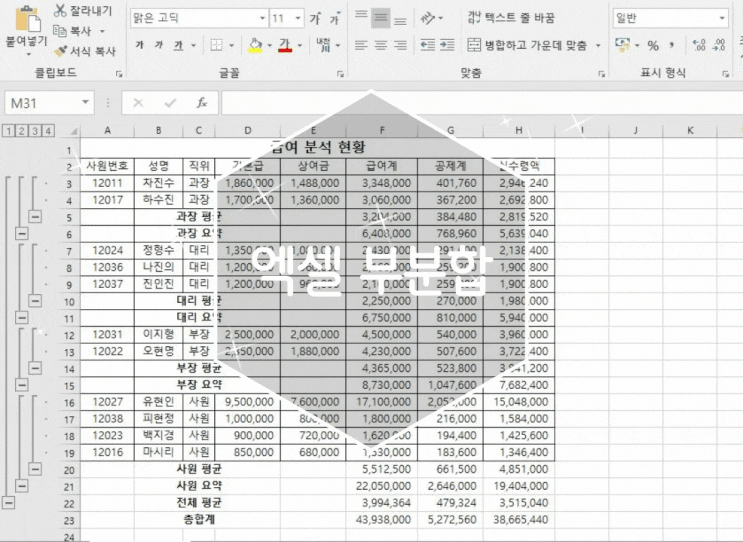Open the font name dropdown (맑은 고딕)
The width and height of the screenshot is (743, 542).
[x=262, y=18]
